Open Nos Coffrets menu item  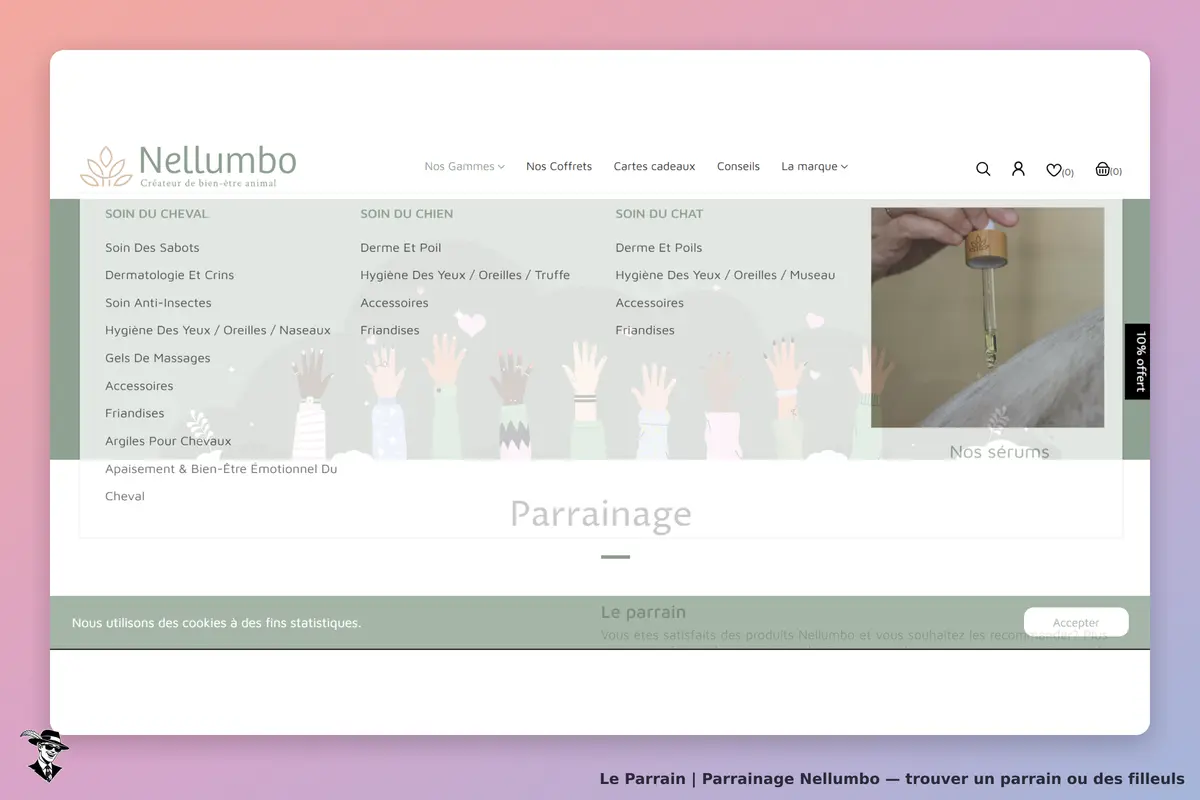click(559, 166)
